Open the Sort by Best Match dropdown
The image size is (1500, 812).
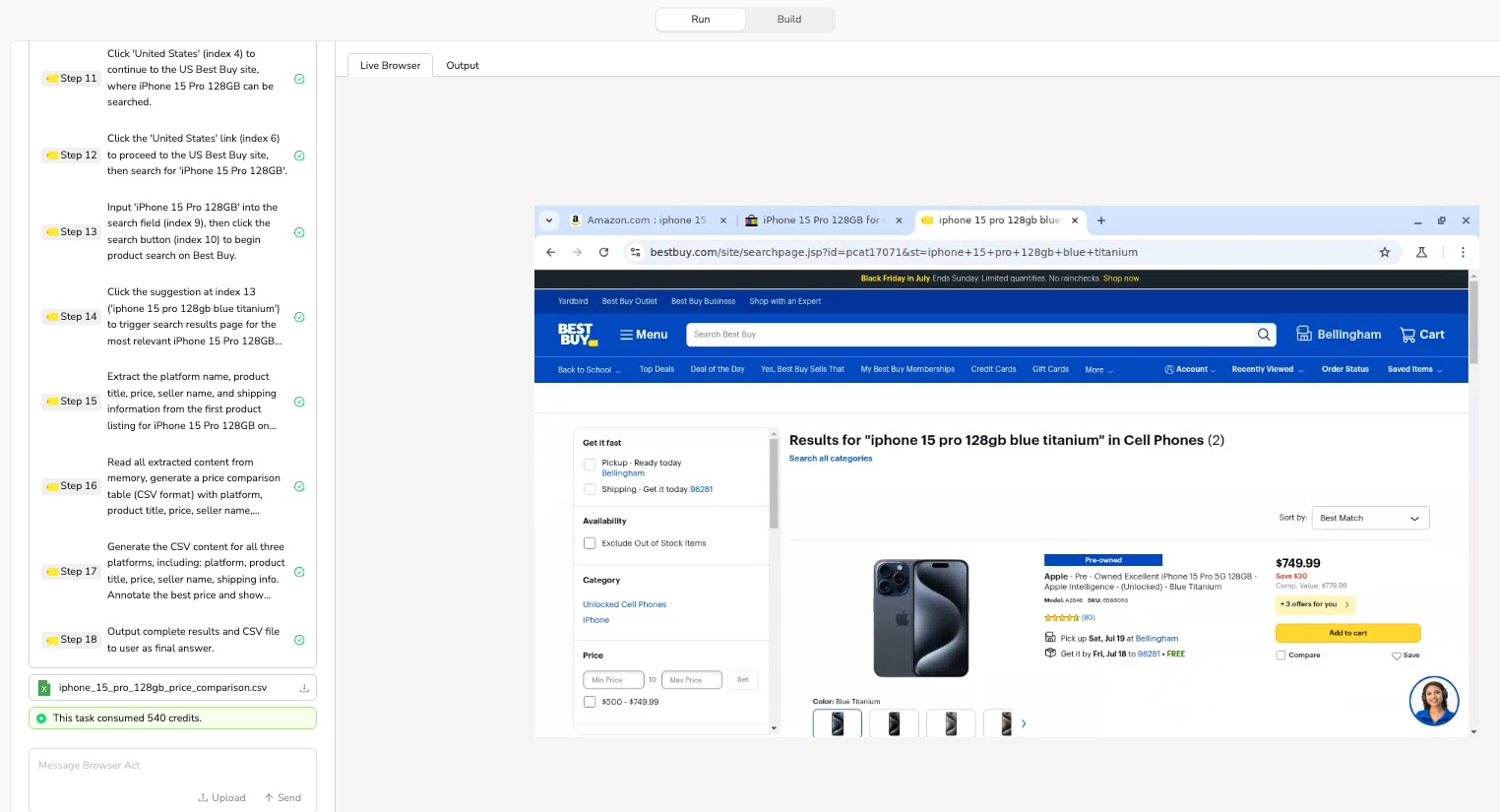1371,518
